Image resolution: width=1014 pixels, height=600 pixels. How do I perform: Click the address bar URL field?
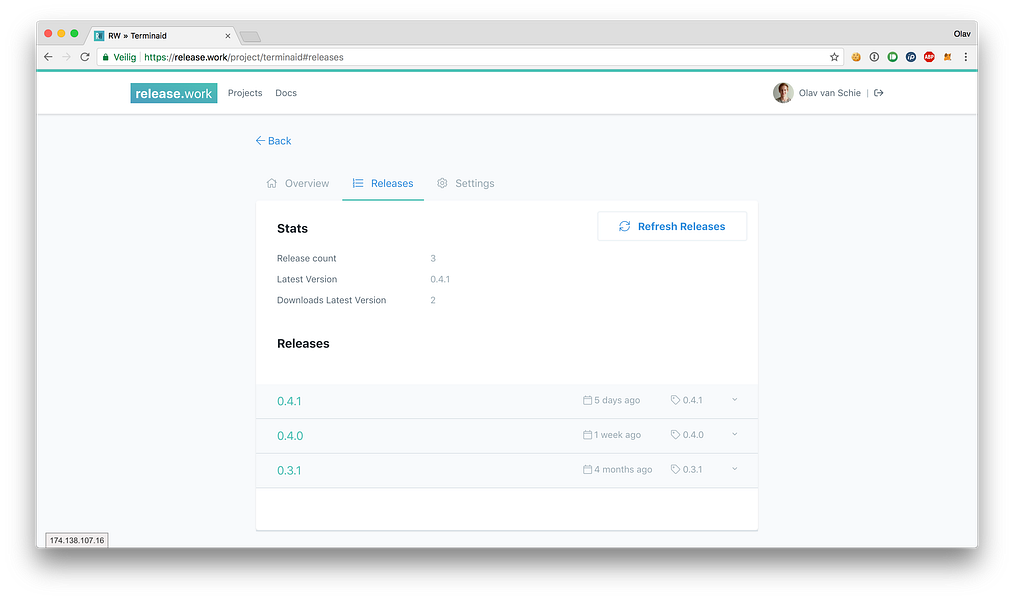coord(469,57)
